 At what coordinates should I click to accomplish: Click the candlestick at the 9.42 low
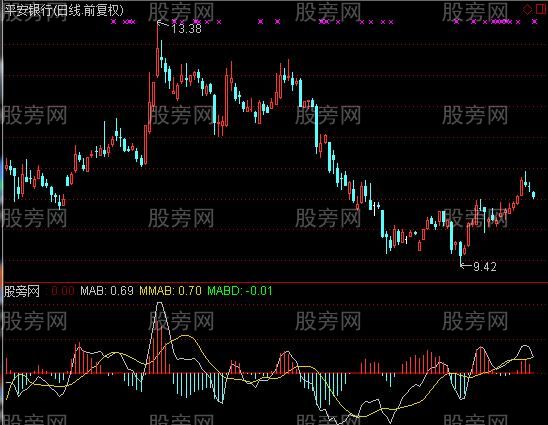(x=461, y=254)
